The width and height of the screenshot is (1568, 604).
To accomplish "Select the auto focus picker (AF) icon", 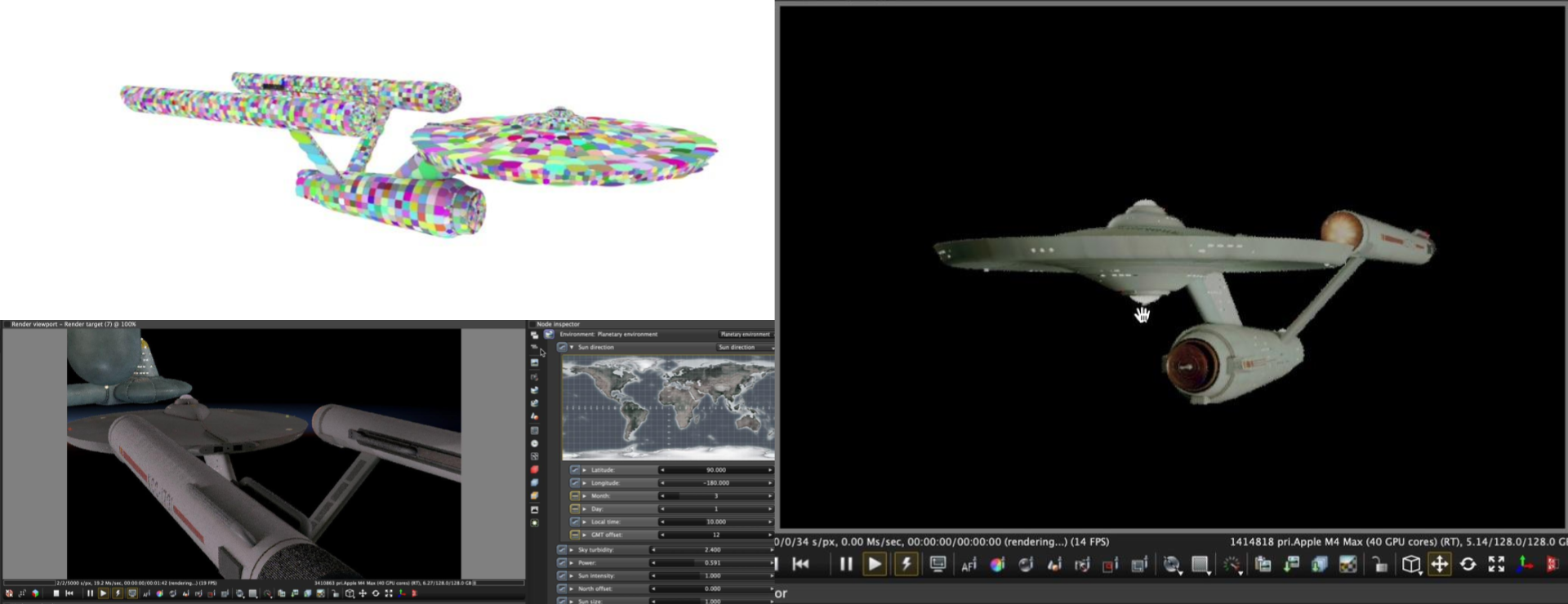I will tap(969, 565).
